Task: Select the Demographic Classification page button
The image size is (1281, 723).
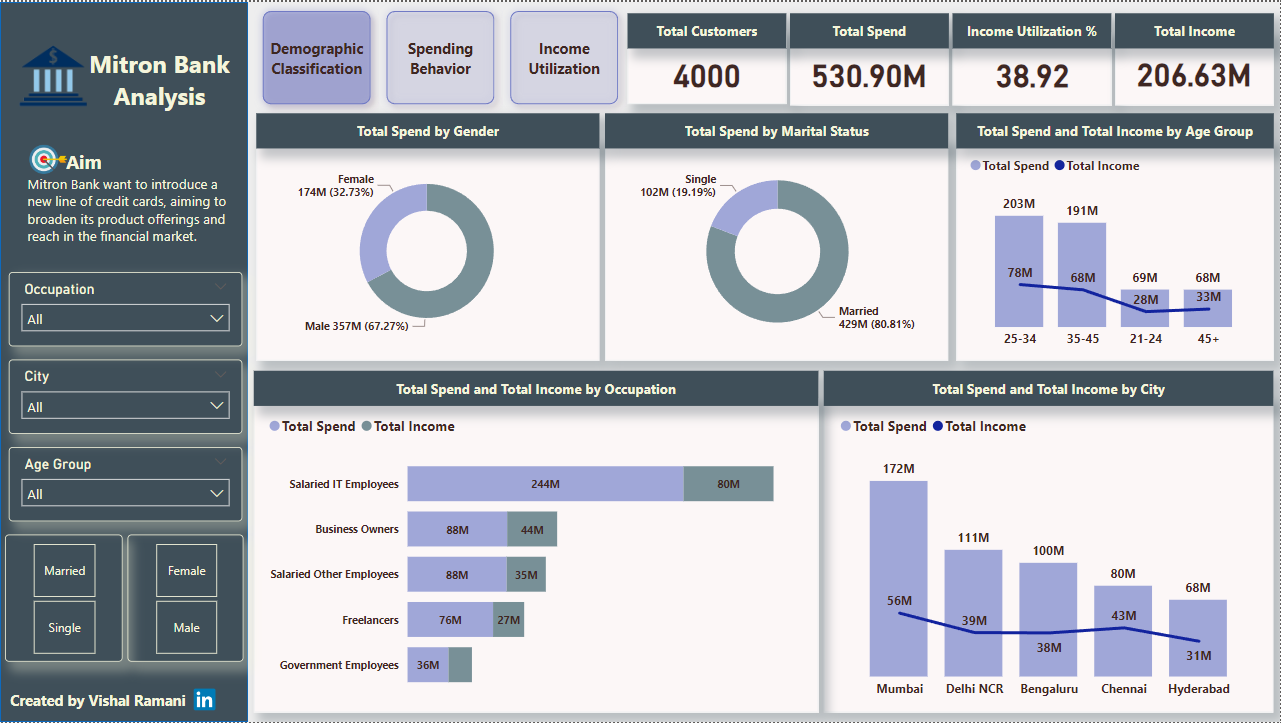Action: 317,59
